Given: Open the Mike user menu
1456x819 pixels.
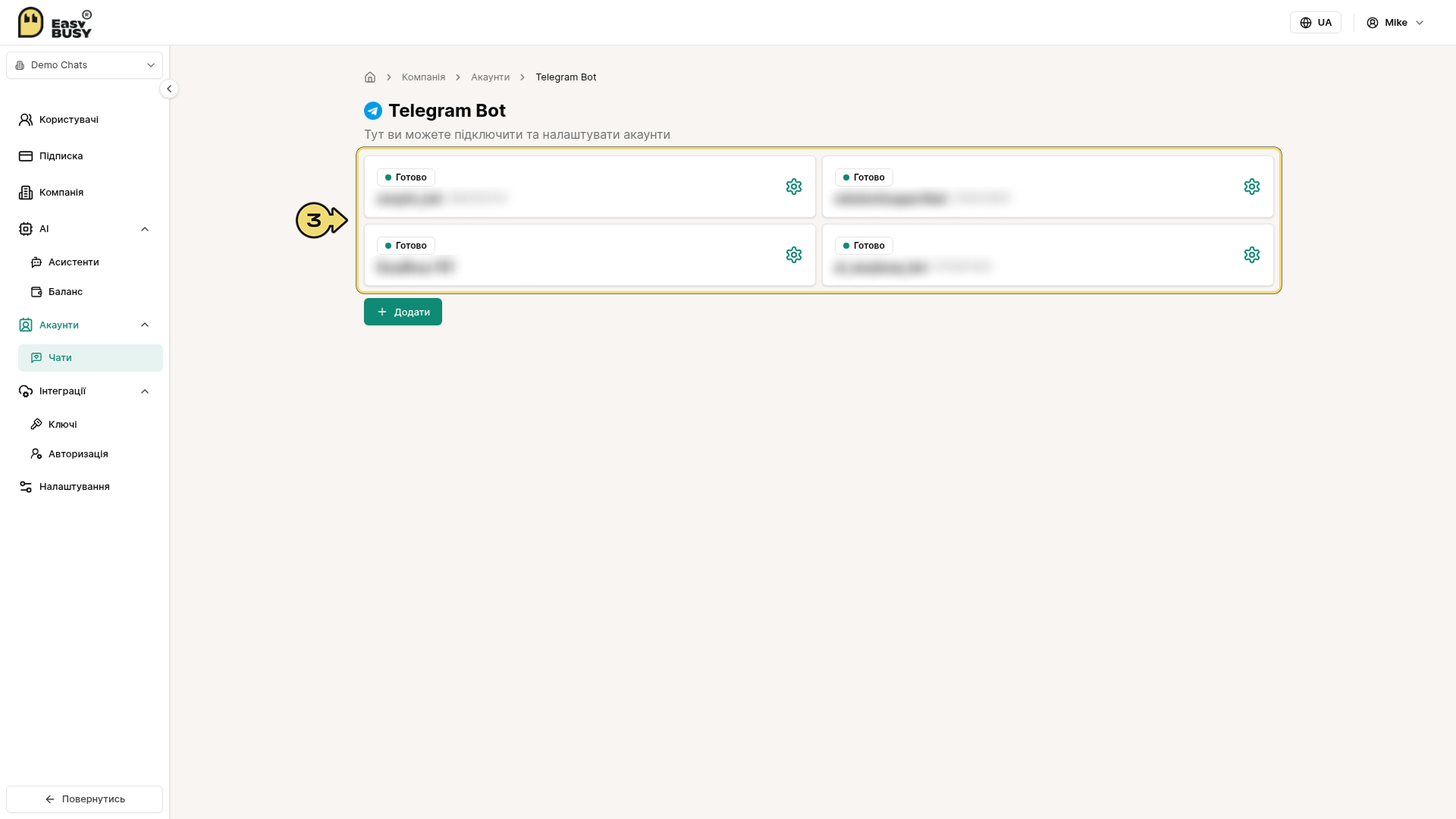Looking at the screenshot, I should (1395, 23).
